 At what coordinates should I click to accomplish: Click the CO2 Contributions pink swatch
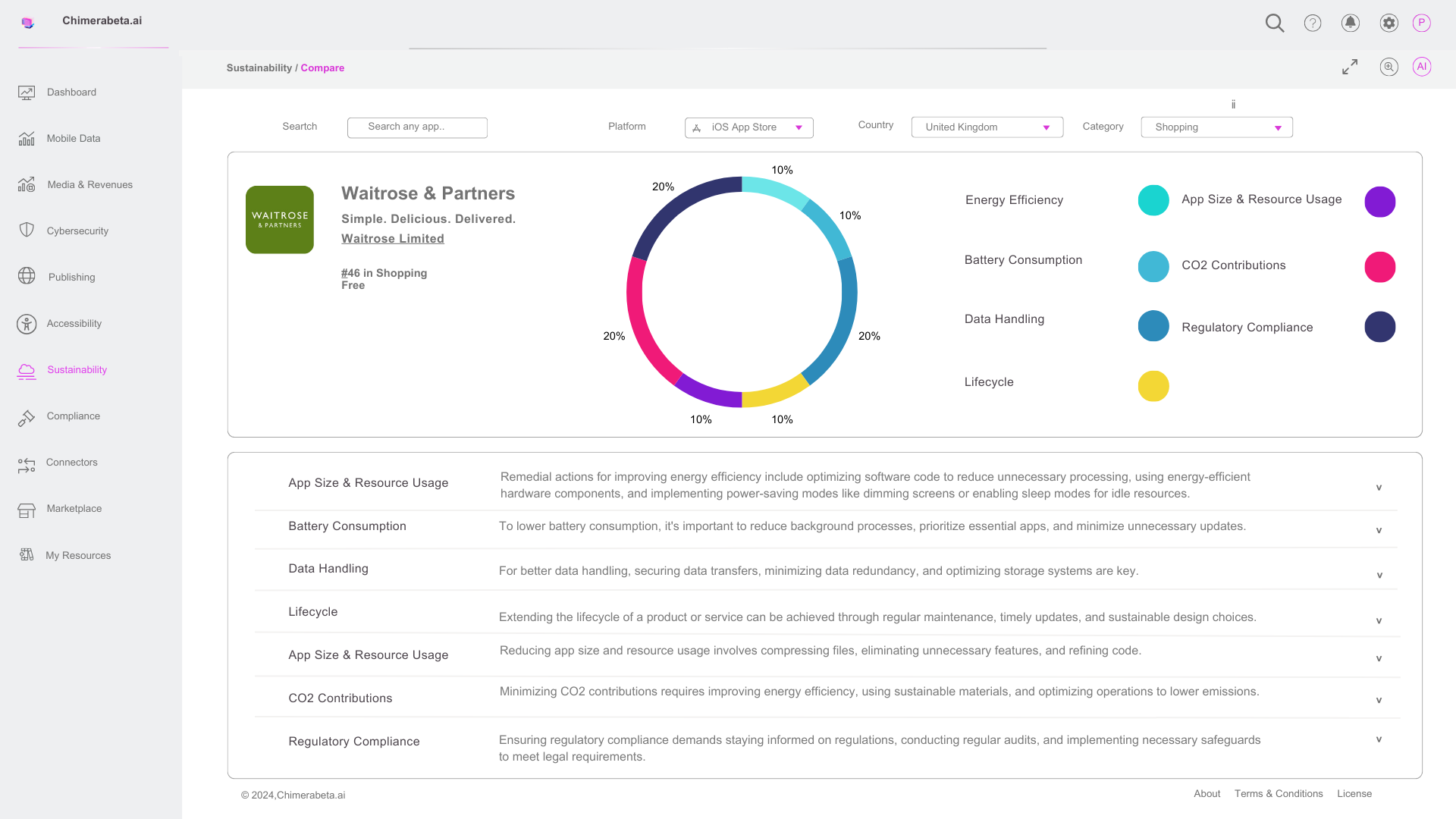(1380, 267)
